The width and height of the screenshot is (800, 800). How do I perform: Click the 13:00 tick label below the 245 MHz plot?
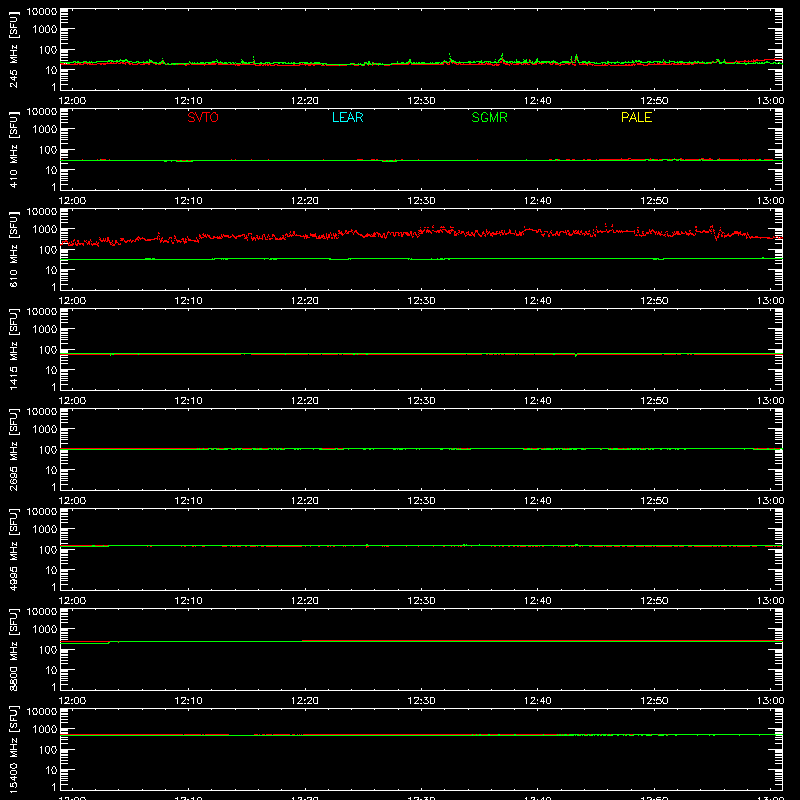770,101
